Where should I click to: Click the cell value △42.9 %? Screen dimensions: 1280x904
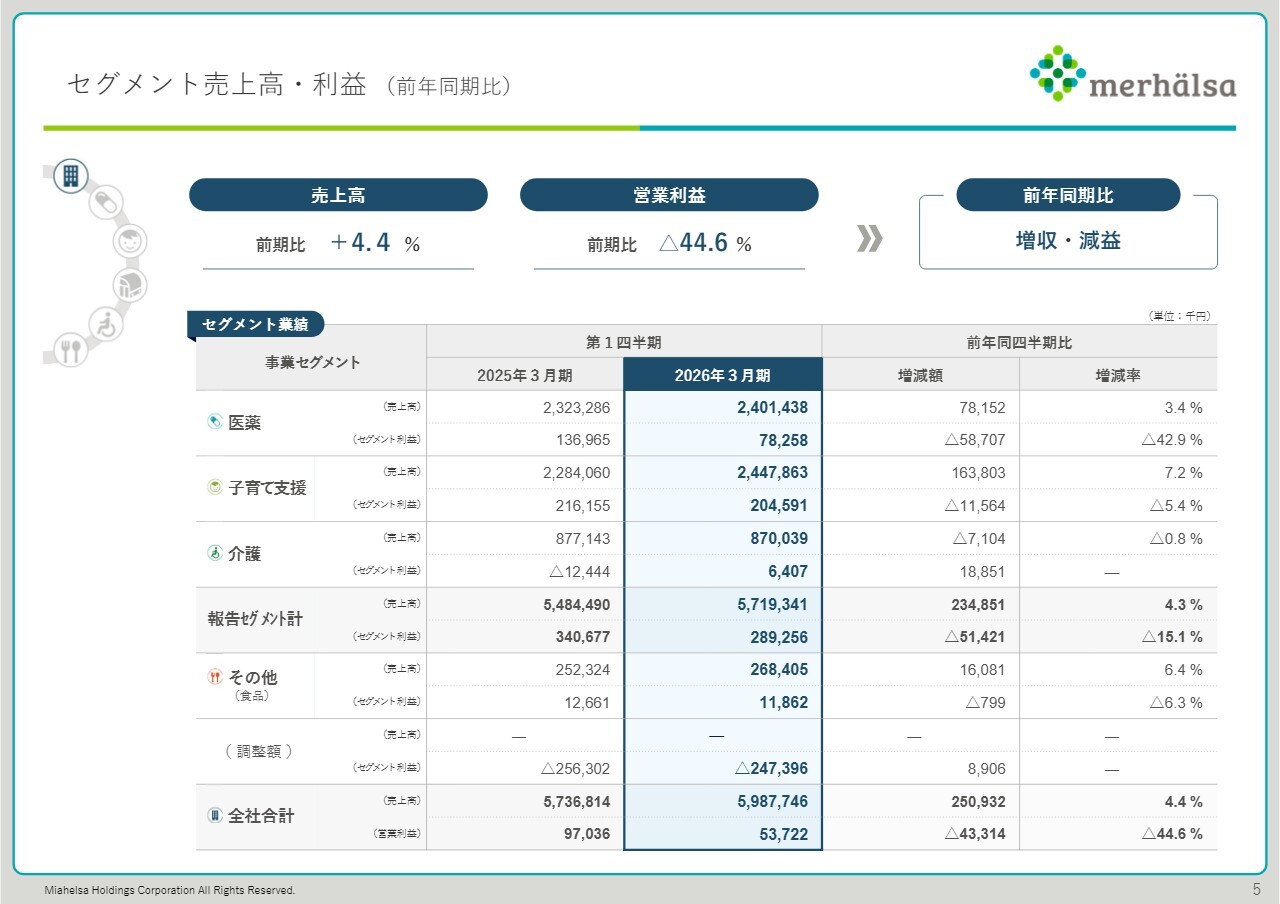point(1172,440)
